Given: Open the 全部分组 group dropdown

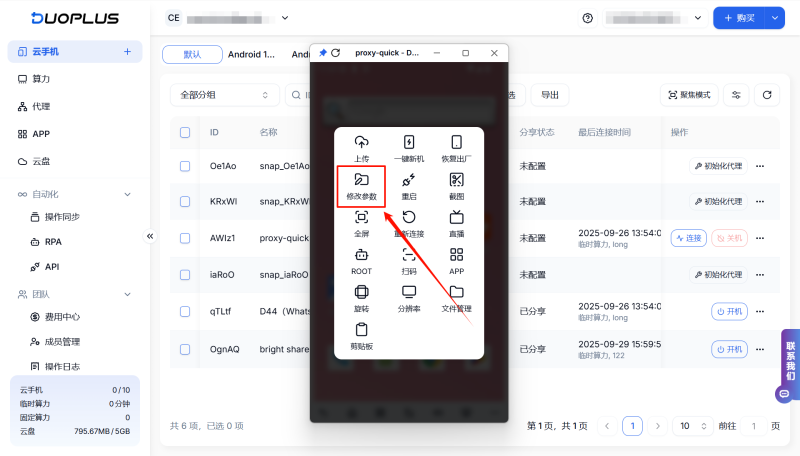Looking at the screenshot, I should click(225, 95).
